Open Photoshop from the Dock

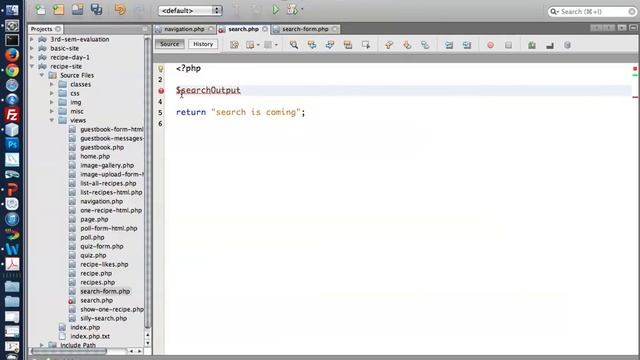(12, 144)
